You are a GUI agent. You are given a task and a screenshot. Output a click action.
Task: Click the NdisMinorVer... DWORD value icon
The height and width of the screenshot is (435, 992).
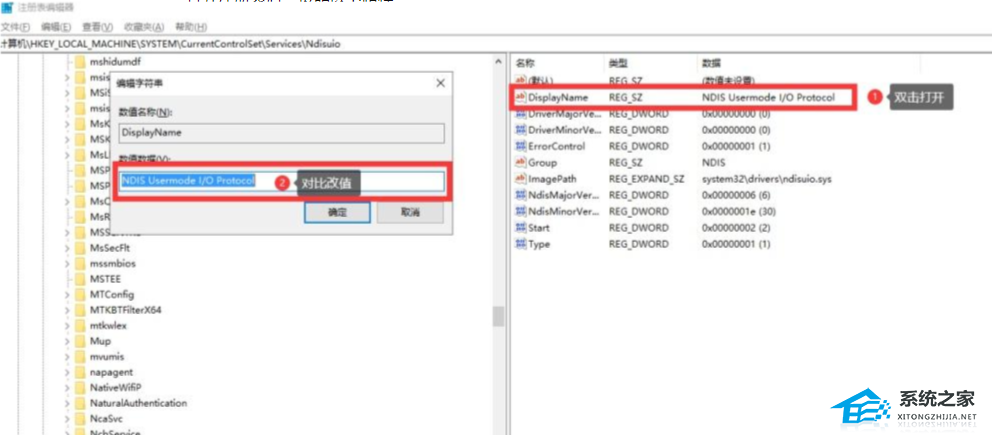521,211
